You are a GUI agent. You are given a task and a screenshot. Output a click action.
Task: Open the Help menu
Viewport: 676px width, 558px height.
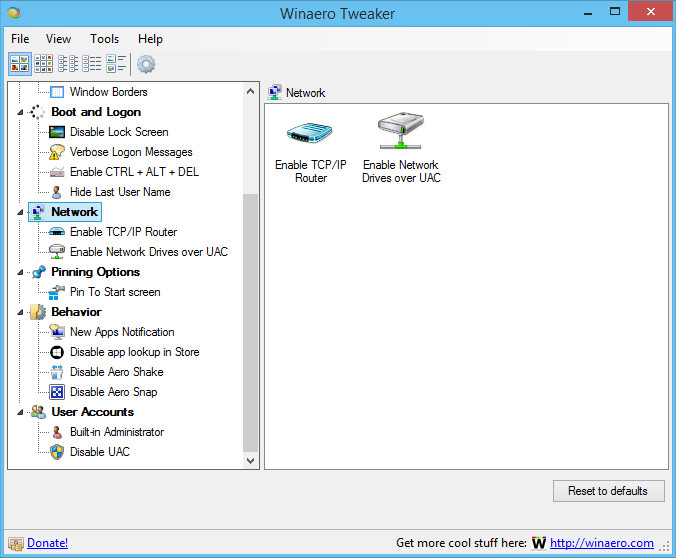pos(150,39)
